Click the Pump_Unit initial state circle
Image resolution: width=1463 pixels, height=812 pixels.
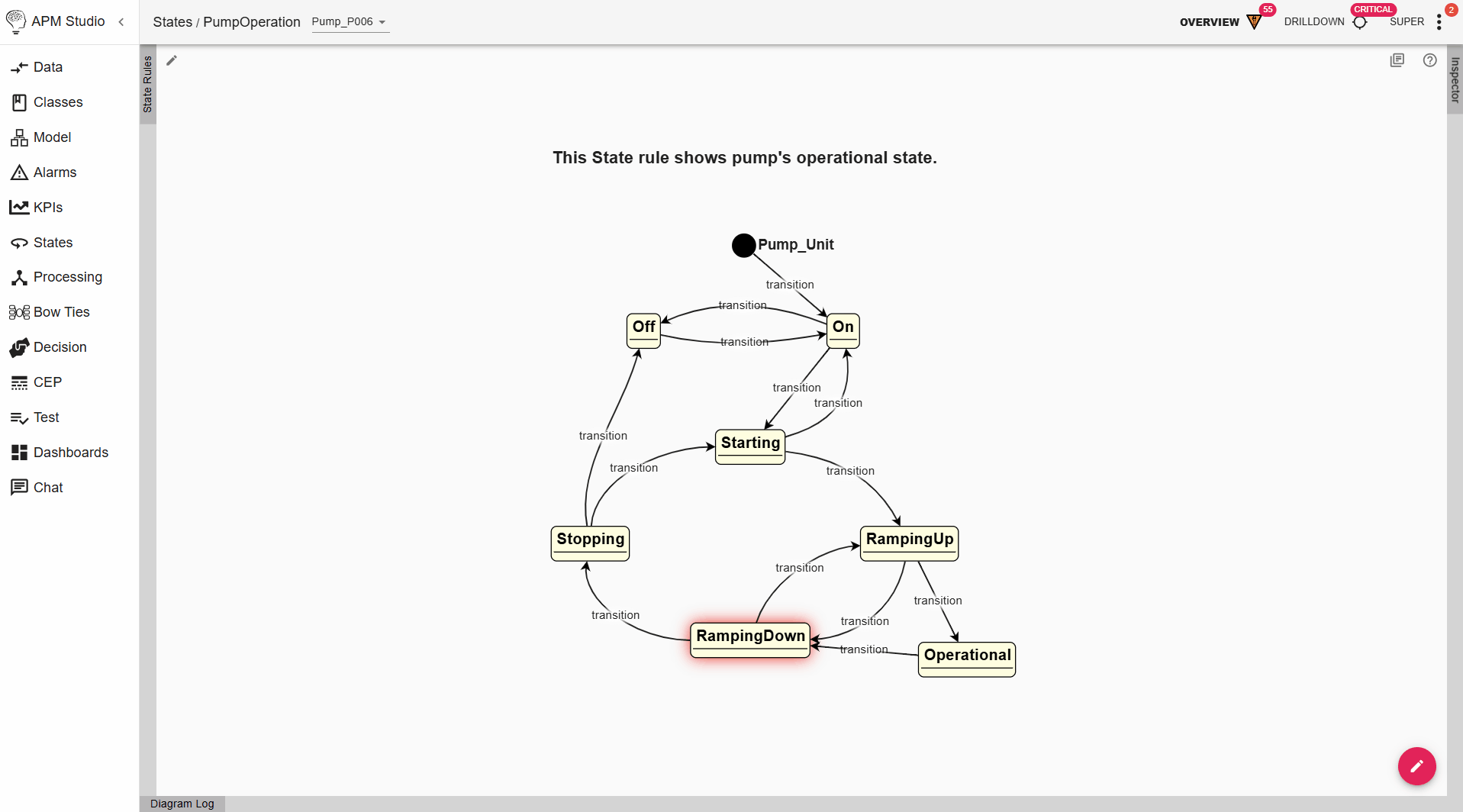pyautogui.click(x=744, y=245)
